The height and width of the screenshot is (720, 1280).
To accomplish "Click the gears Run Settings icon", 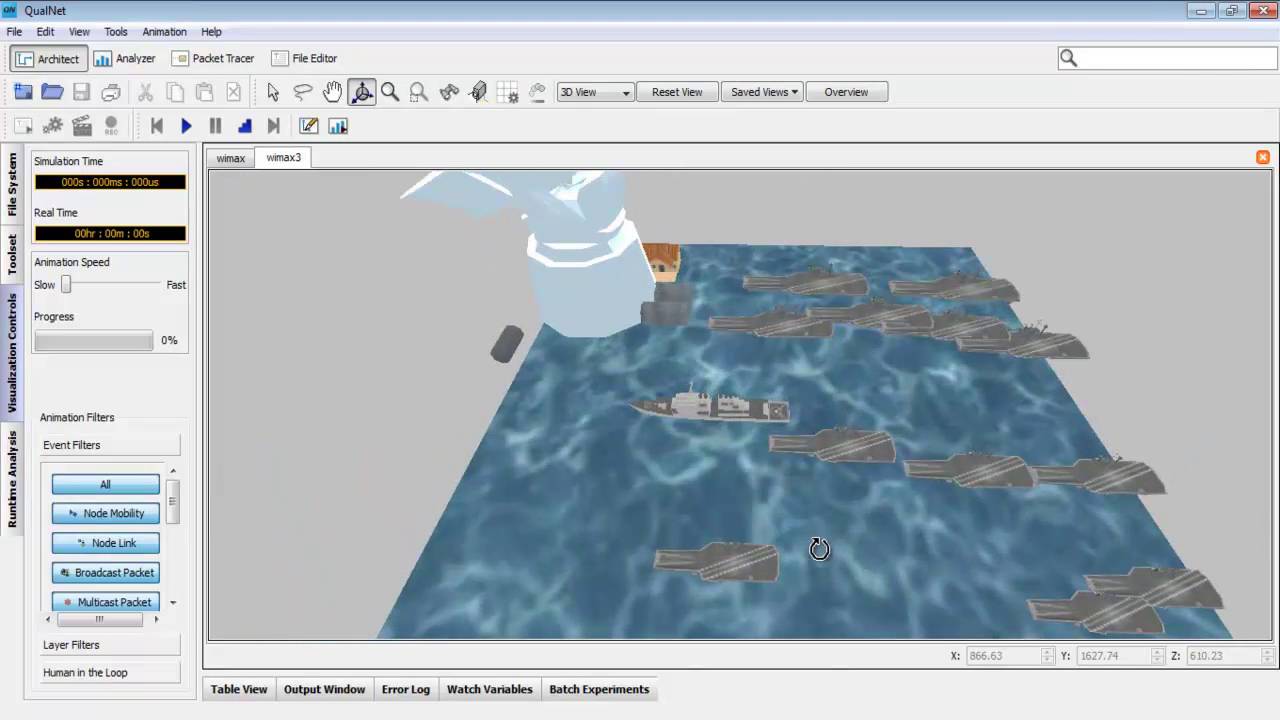I will point(53,126).
